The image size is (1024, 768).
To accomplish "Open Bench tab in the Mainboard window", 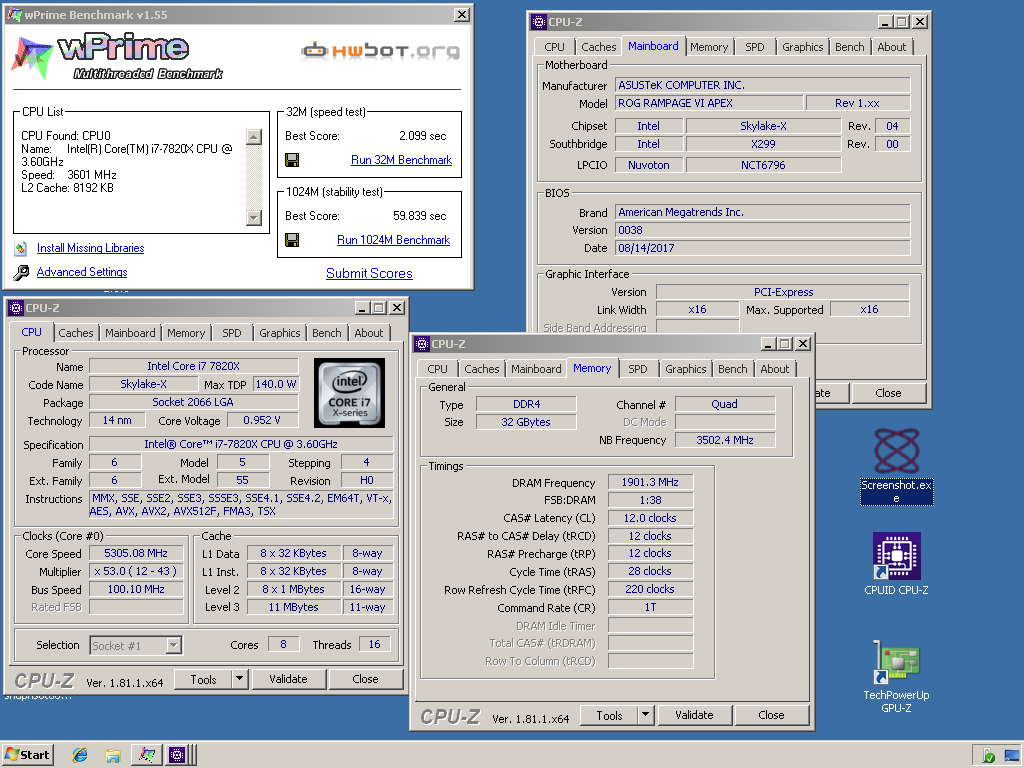I will (x=850, y=47).
